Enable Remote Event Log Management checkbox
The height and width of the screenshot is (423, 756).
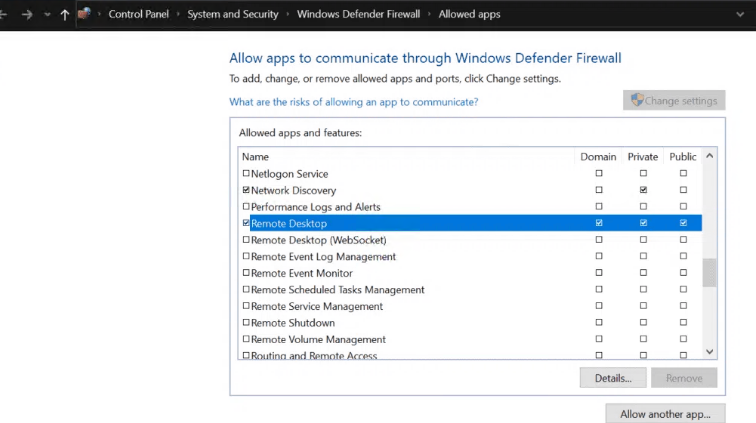pyautogui.click(x=246, y=256)
